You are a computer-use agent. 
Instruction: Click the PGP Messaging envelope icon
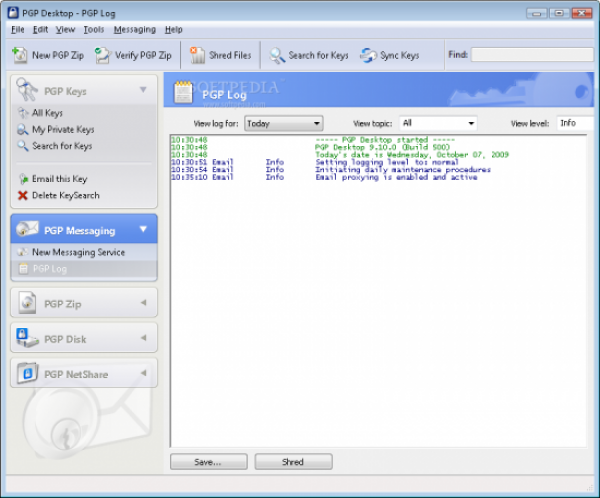[x=27, y=229]
